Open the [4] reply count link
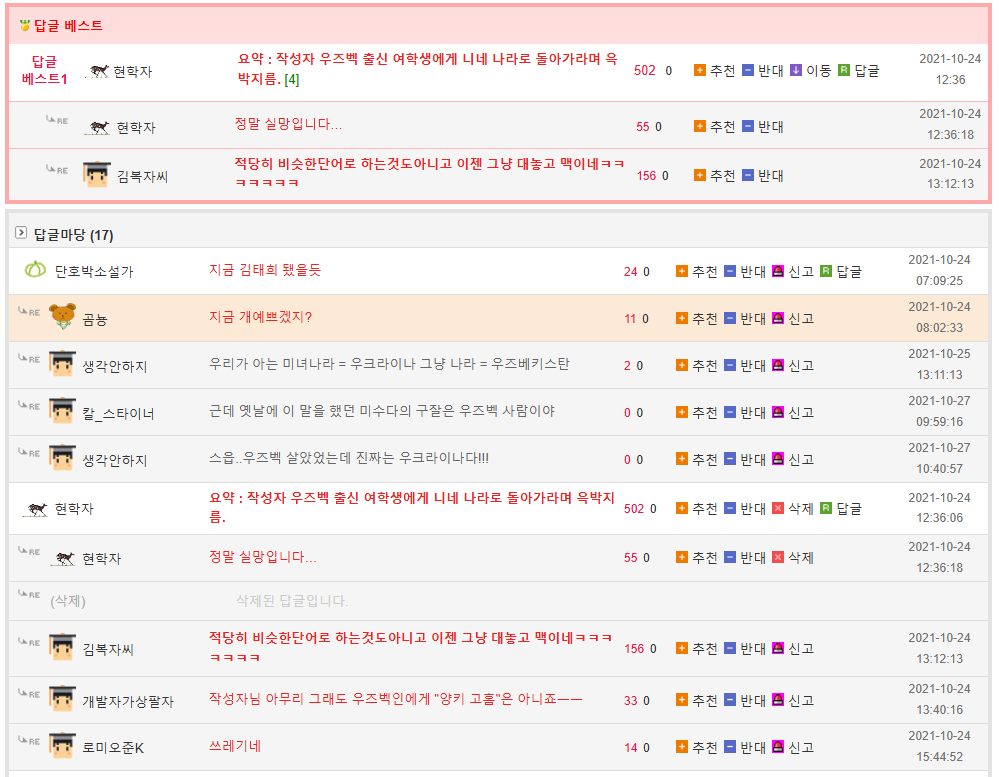This screenshot has width=999, height=777. point(292,79)
